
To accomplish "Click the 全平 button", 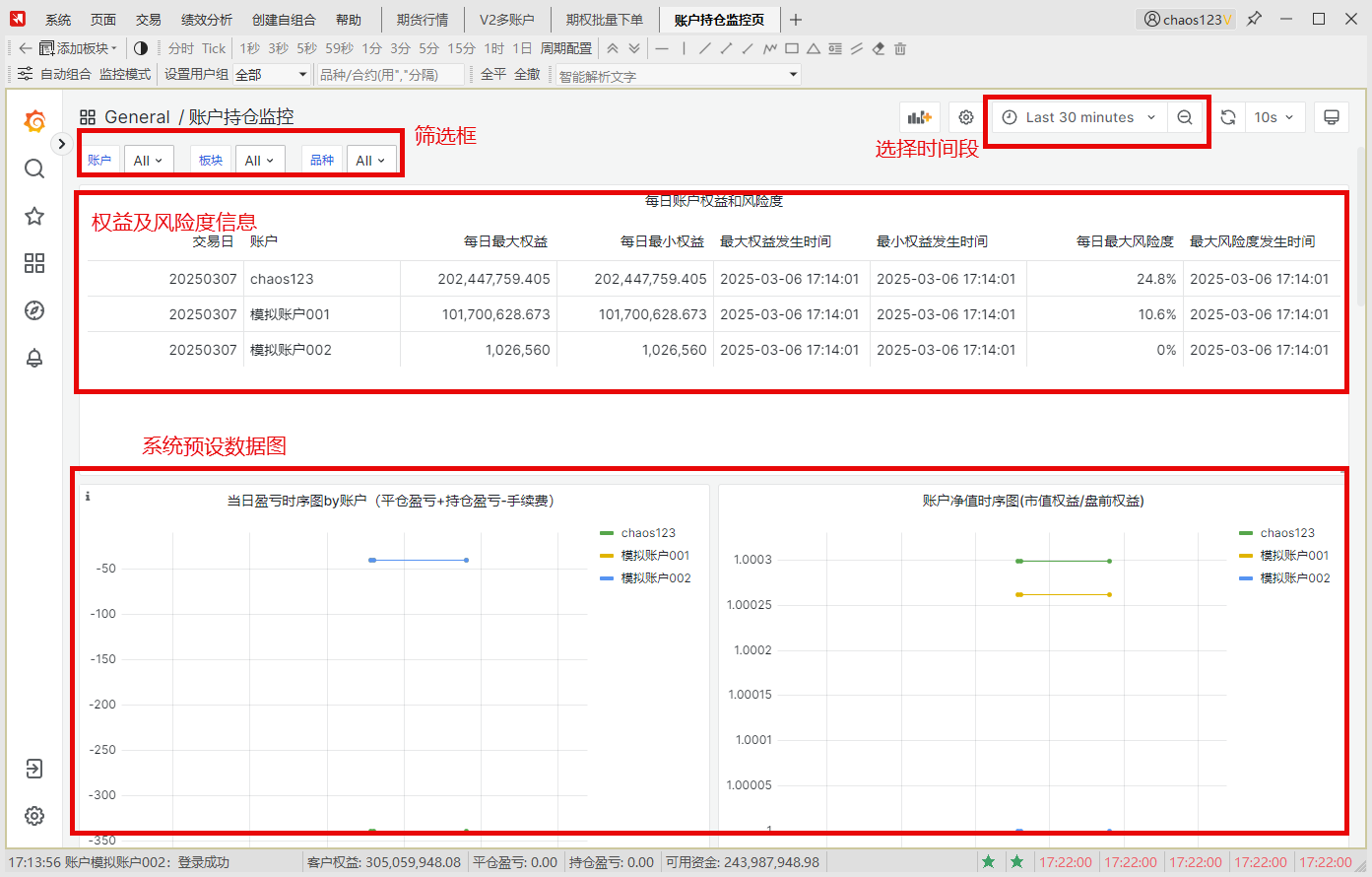I will (x=493, y=74).
